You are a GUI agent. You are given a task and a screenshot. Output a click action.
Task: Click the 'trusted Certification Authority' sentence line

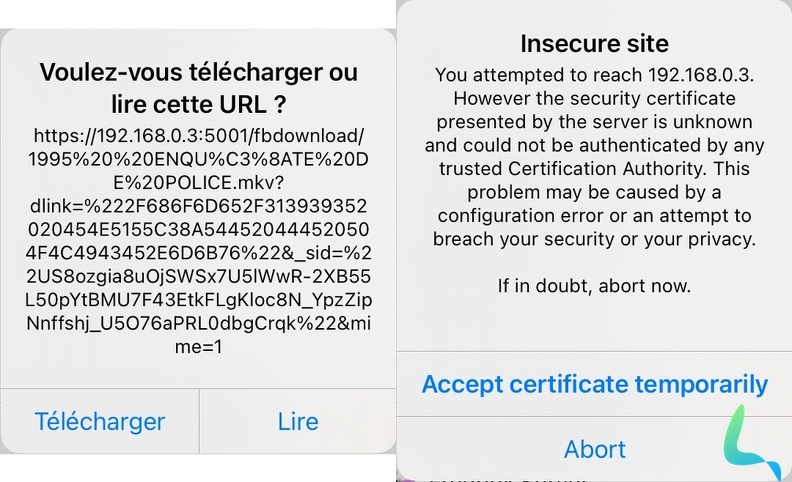594,168
